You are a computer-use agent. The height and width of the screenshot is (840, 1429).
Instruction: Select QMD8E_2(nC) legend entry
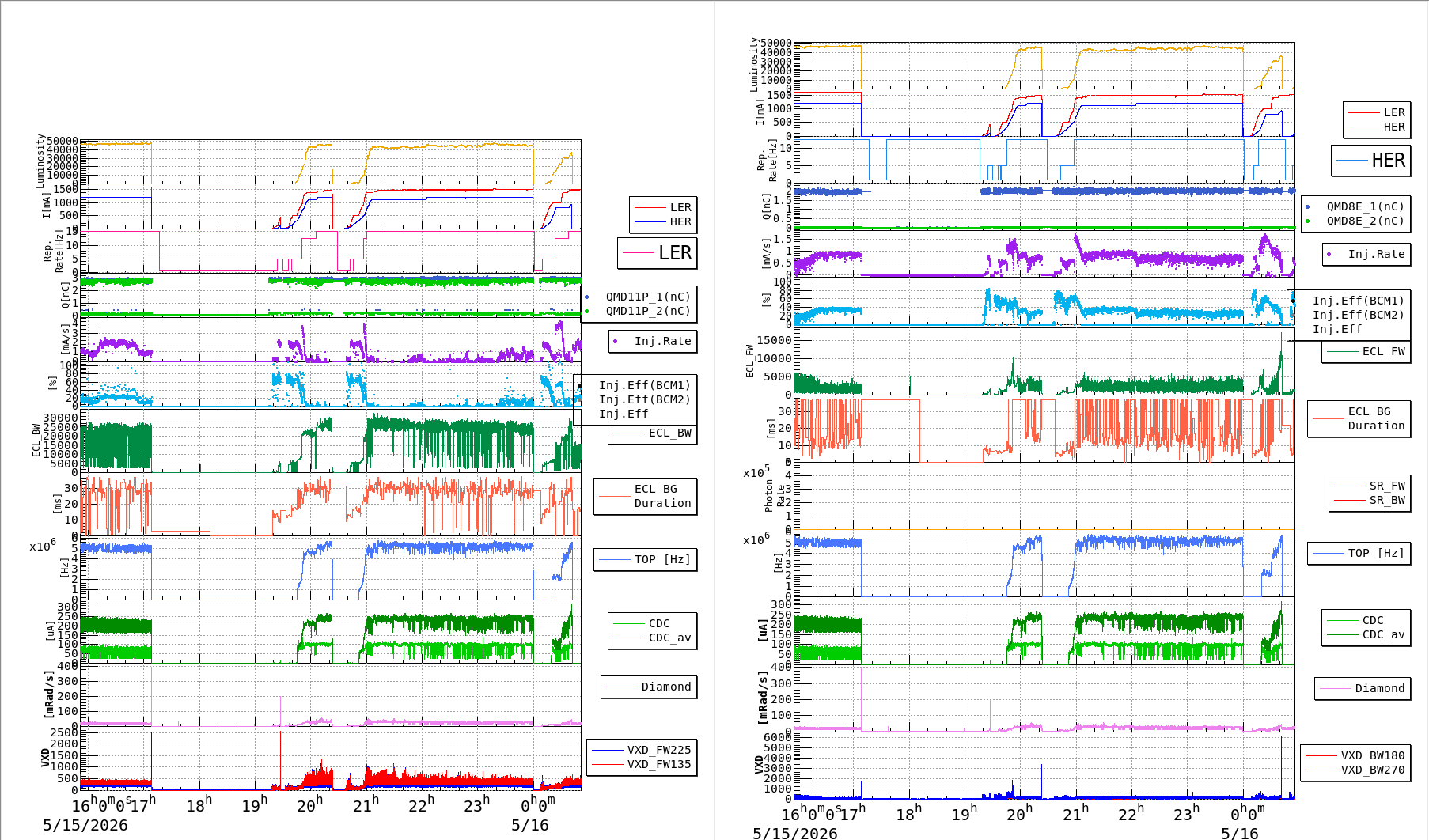tap(1365, 221)
